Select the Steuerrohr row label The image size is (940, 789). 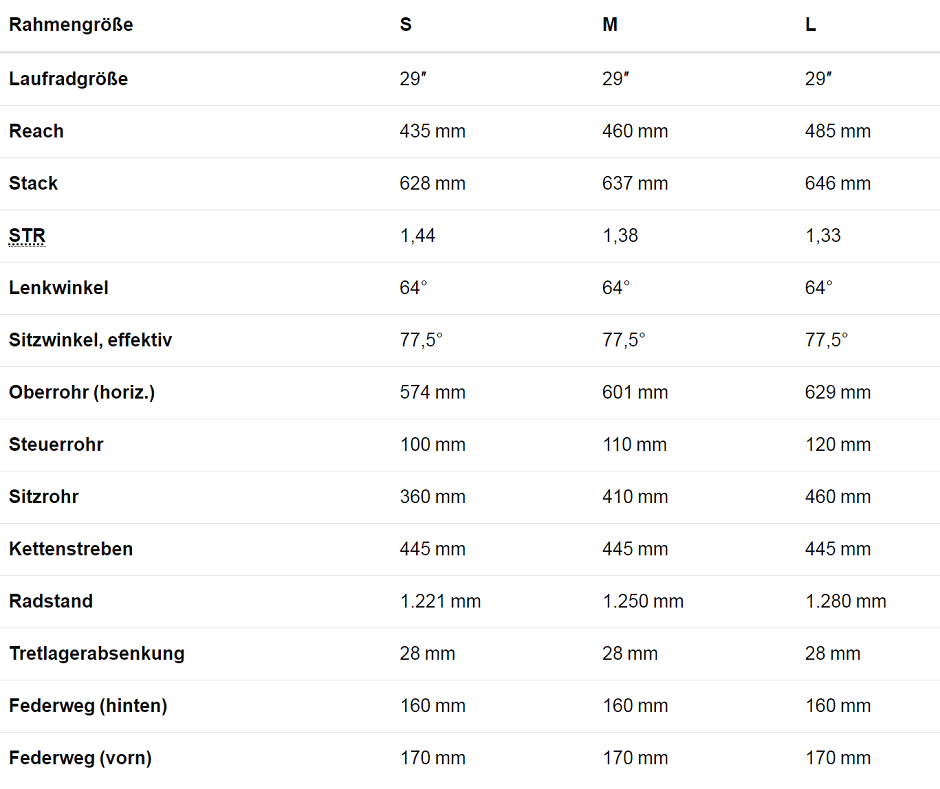pos(56,444)
